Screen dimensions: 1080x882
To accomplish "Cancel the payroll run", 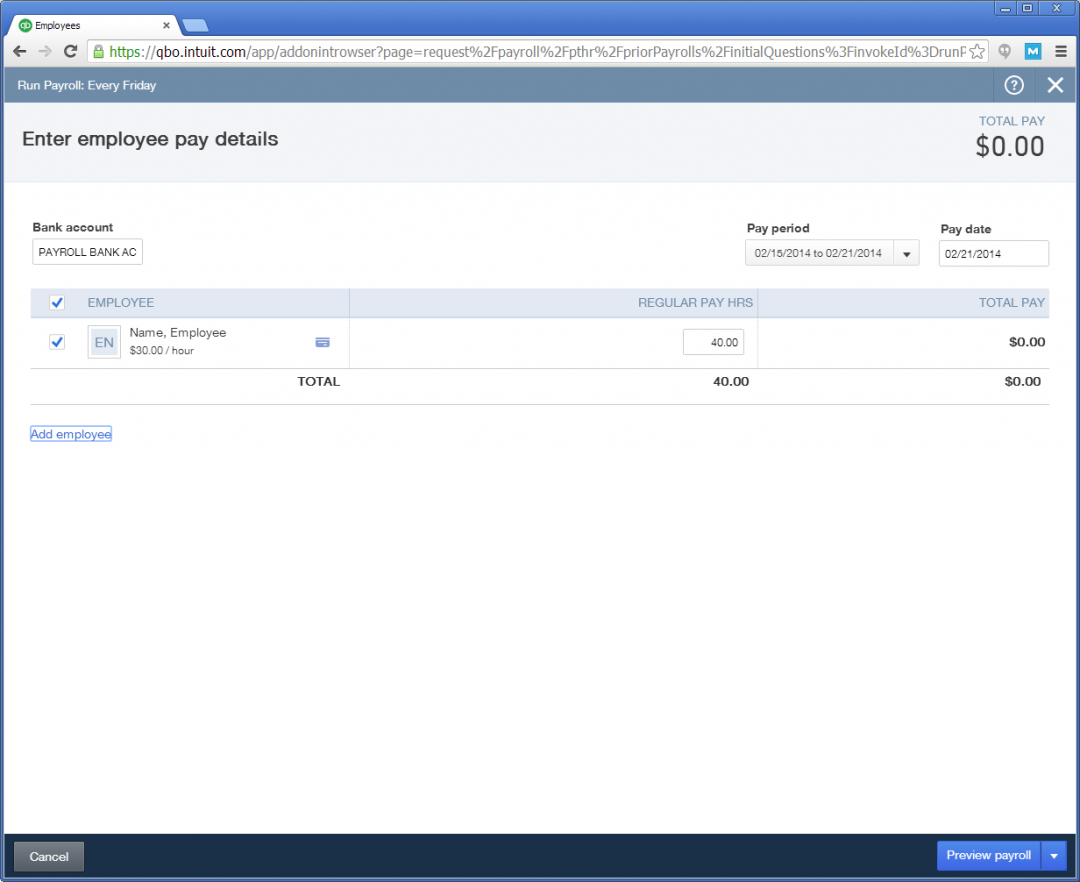I will [48, 856].
